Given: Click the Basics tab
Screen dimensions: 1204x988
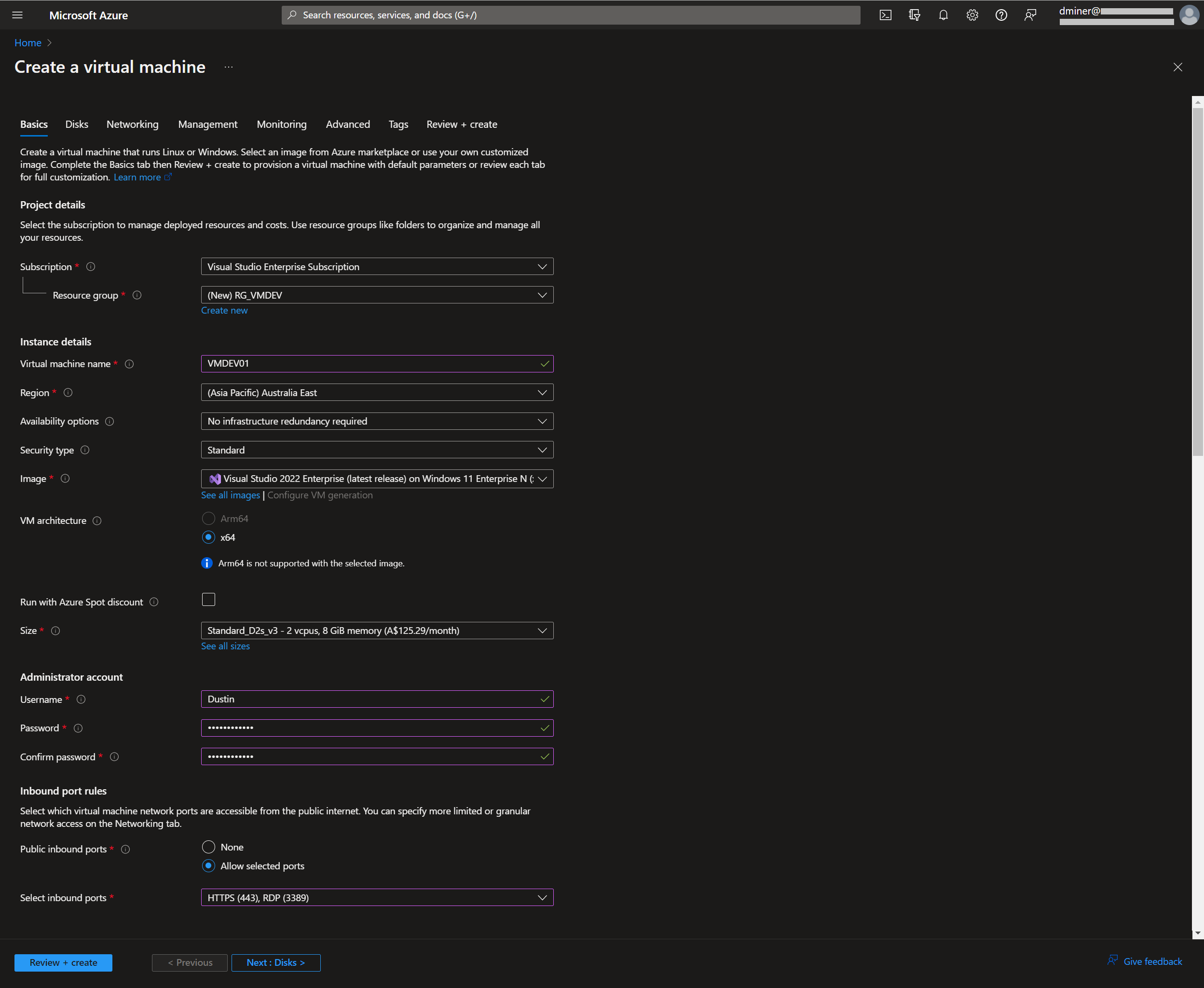Looking at the screenshot, I should [x=34, y=124].
